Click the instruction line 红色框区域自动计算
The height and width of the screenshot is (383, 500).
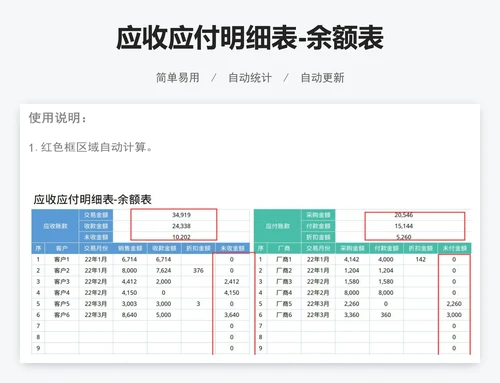pos(90,147)
